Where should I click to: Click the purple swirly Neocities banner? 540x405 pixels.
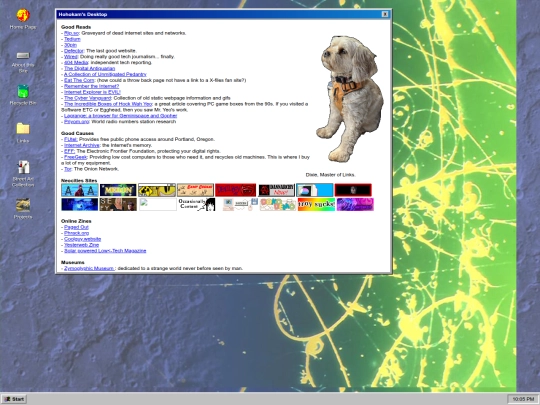click(x=355, y=205)
